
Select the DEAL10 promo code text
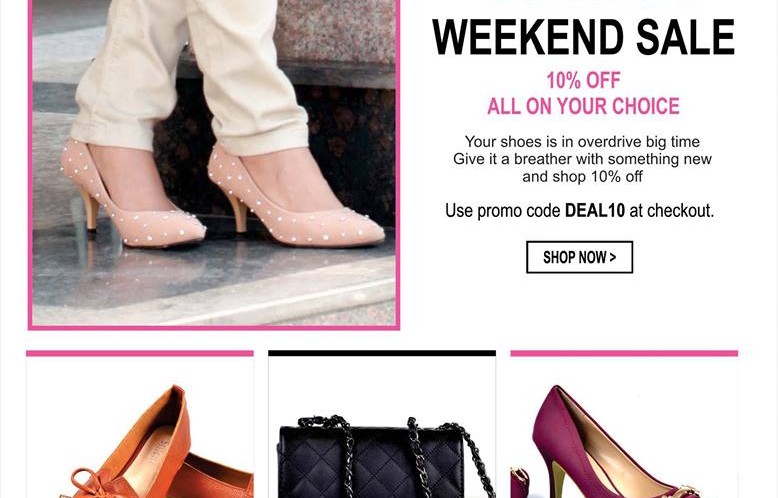[594, 210]
